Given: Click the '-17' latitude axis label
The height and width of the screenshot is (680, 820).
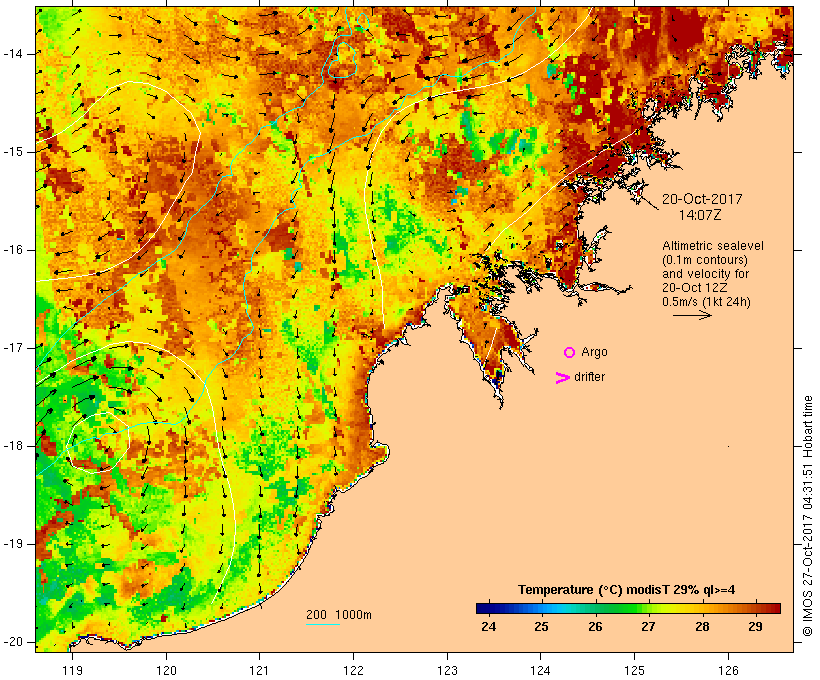Looking at the screenshot, I should [13, 348].
